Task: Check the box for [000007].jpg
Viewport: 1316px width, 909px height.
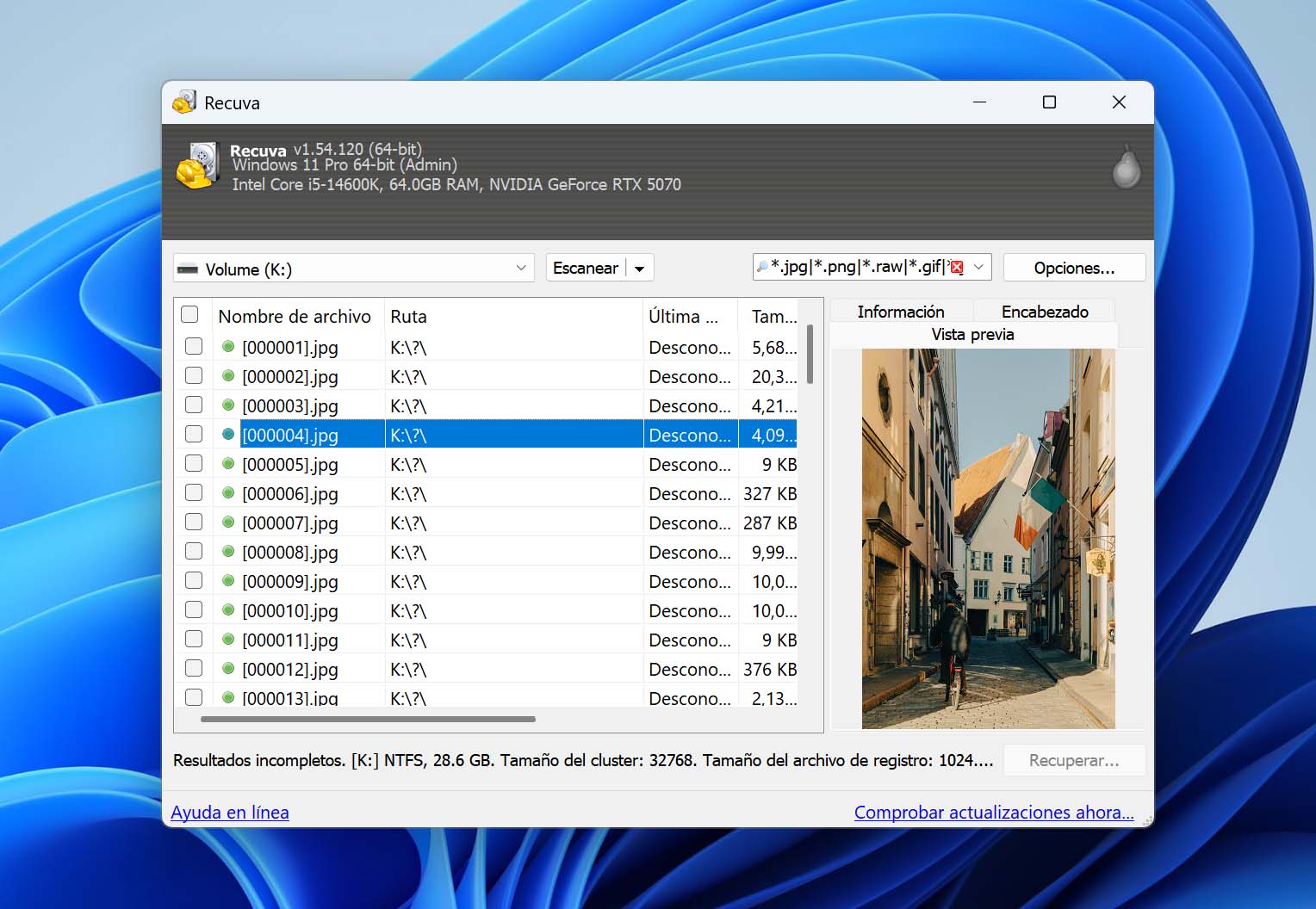Action: [194, 522]
